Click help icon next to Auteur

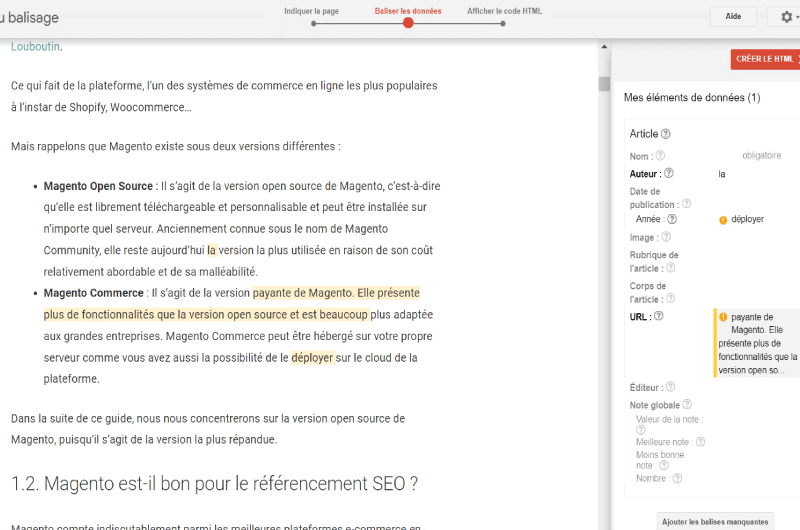coord(668,173)
